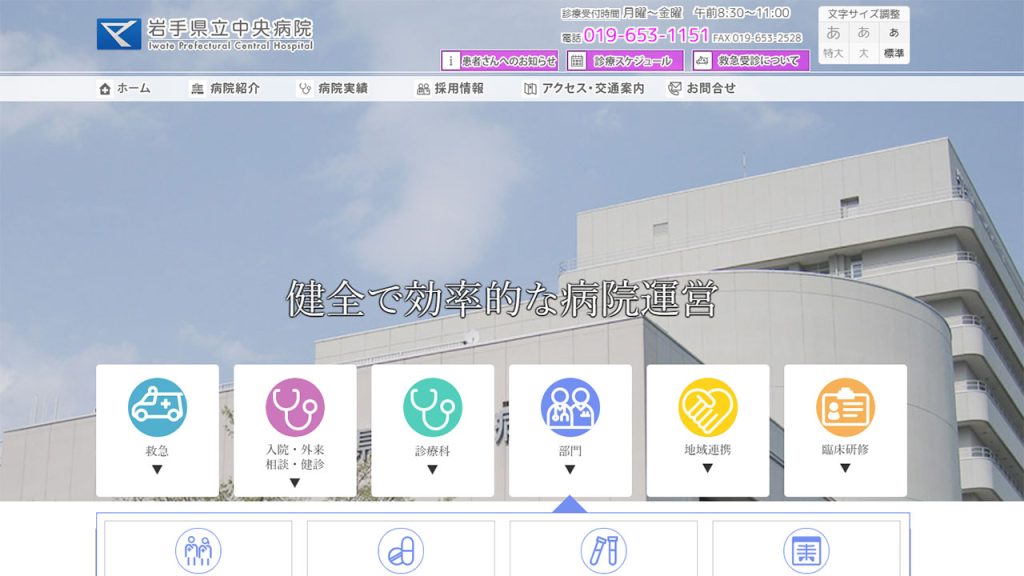The width and height of the screenshot is (1024, 576).
Task: Expand the arrow under 臨床研修
Action: tap(845, 468)
